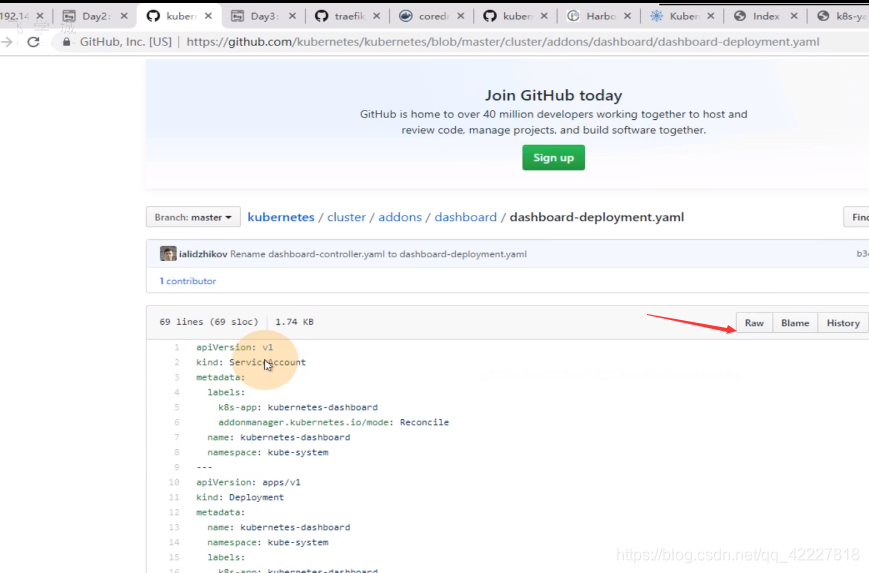
Task: Close the Day3 tab
Action: [x=293, y=16]
